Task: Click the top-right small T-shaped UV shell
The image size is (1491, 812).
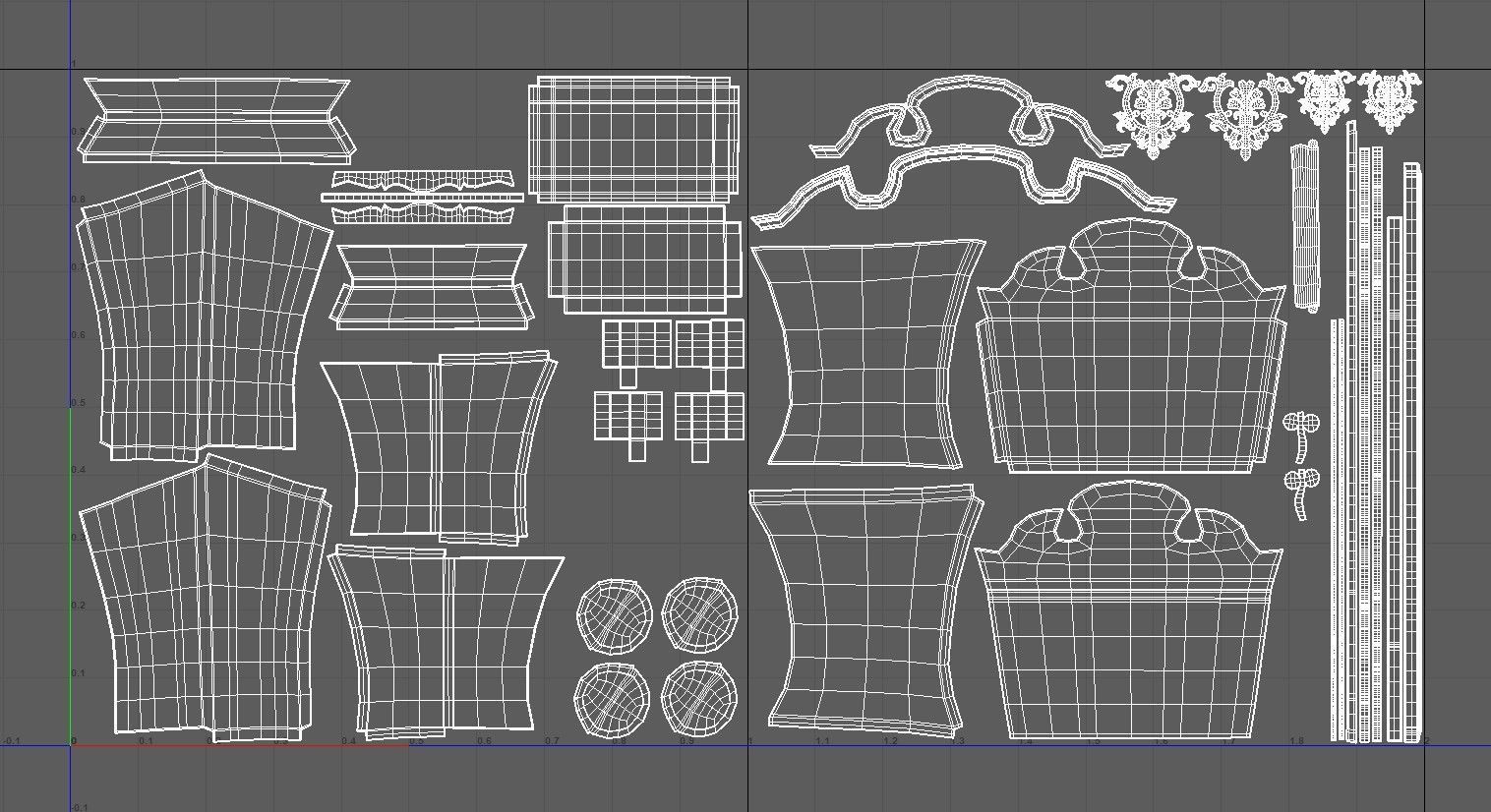Action: click(x=710, y=355)
